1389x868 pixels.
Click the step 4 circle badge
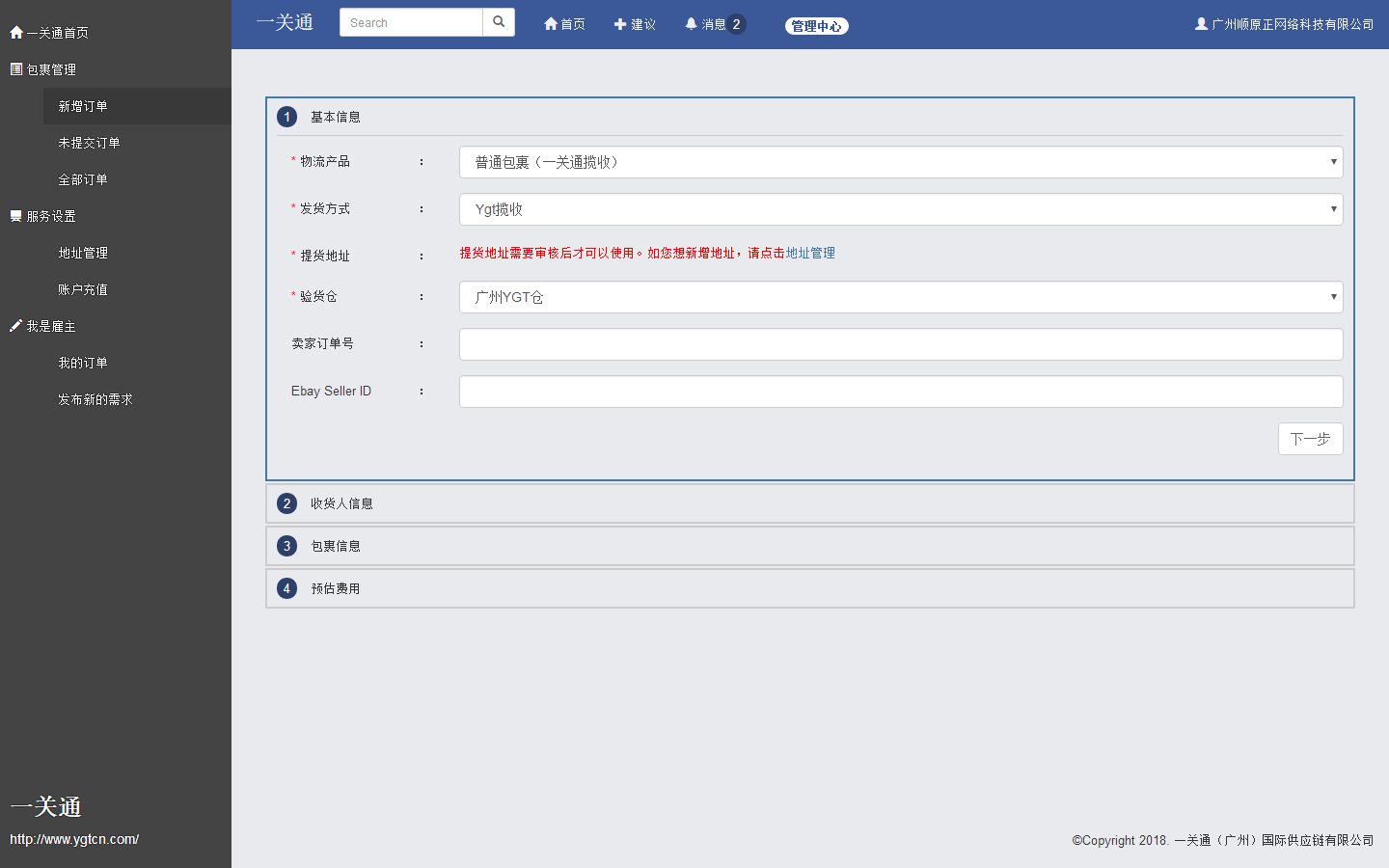(286, 588)
